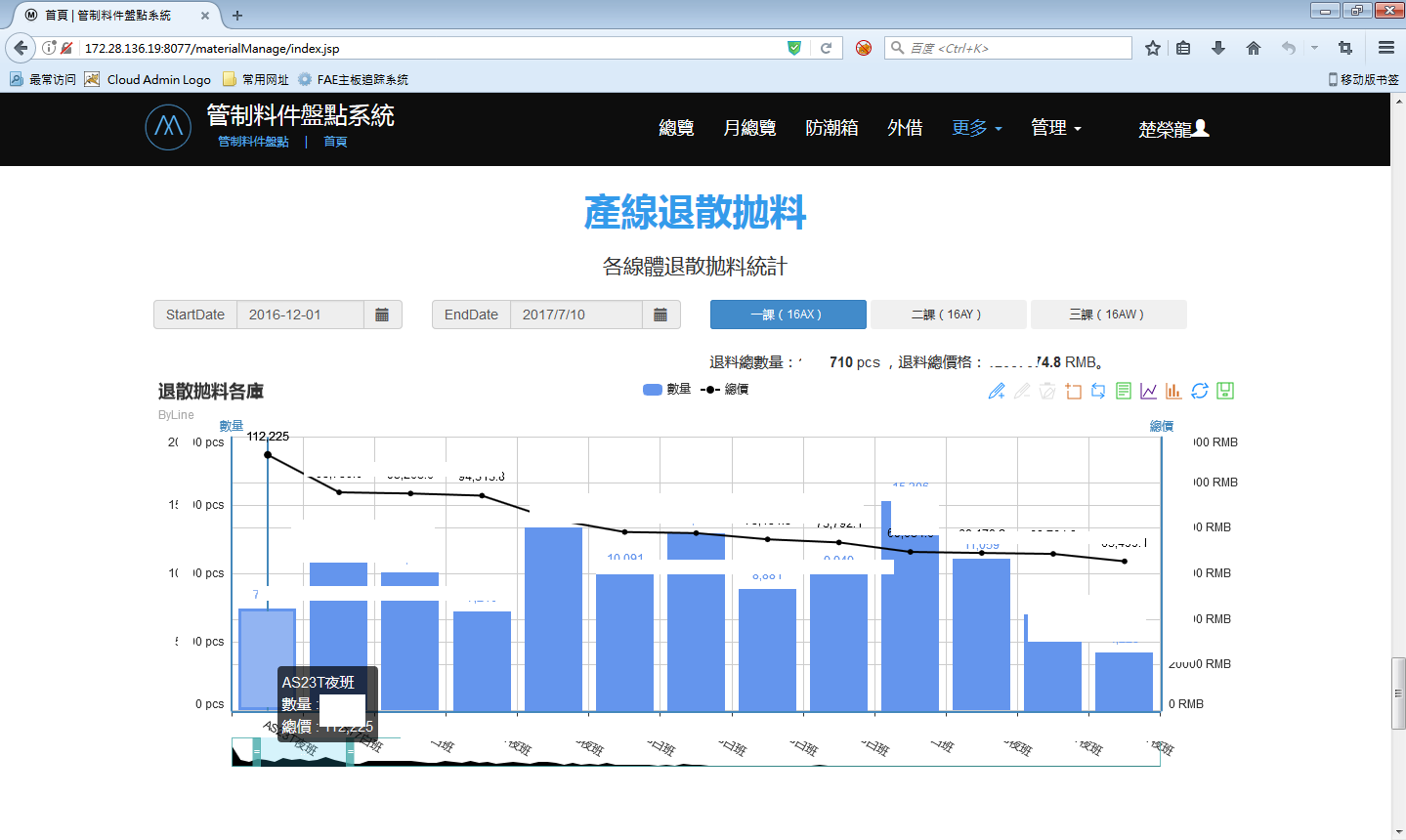Screen dimensions: 1406x840
Task: Go to the 防潮箱 navigation item
Action: pos(831,128)
